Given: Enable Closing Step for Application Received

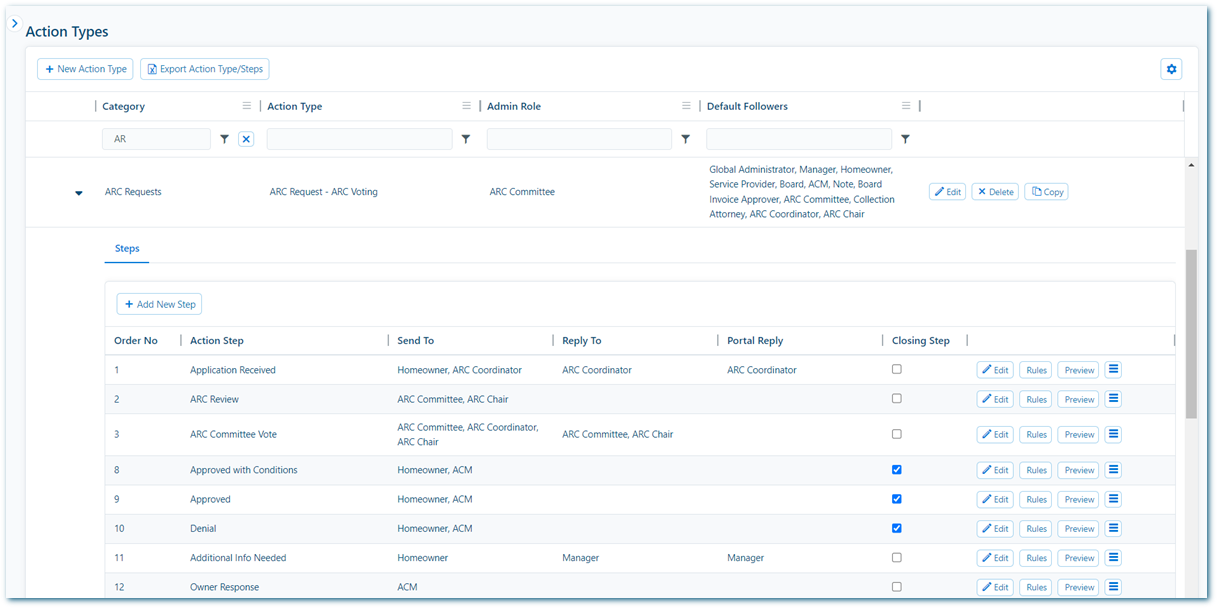Looking at the screenshot, I should (897, 369).
